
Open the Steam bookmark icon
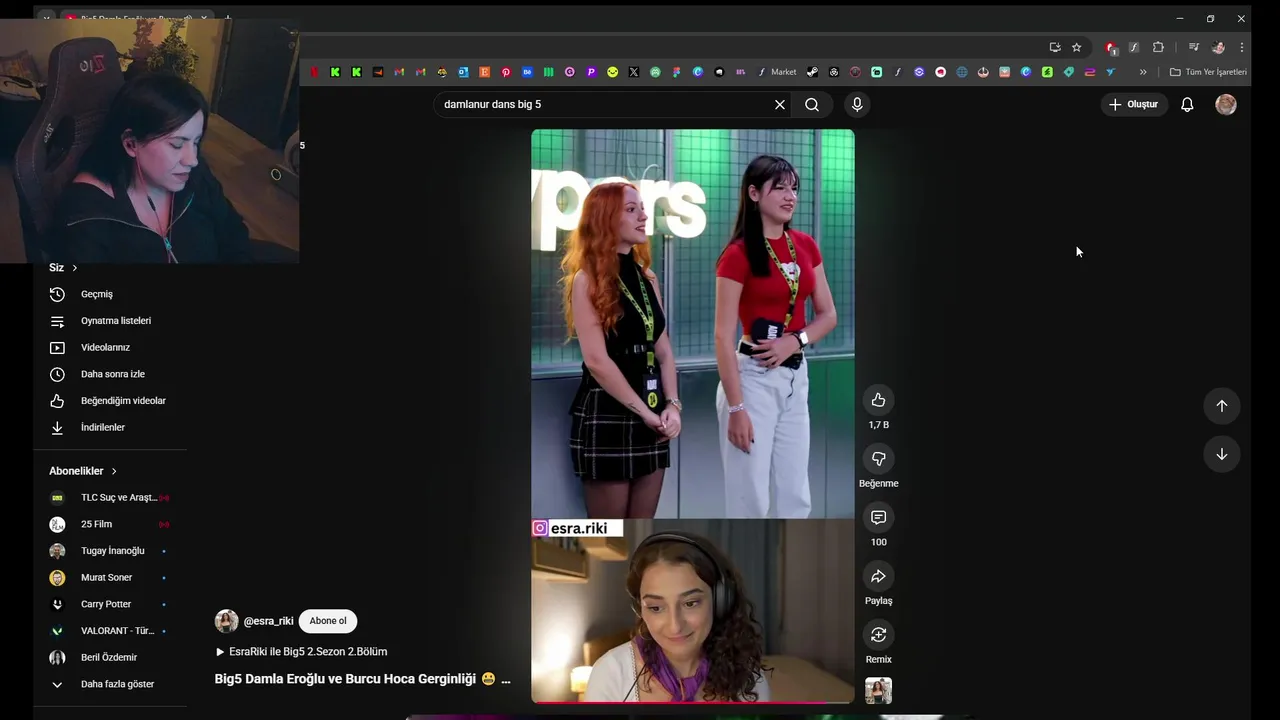click(812, 72)
